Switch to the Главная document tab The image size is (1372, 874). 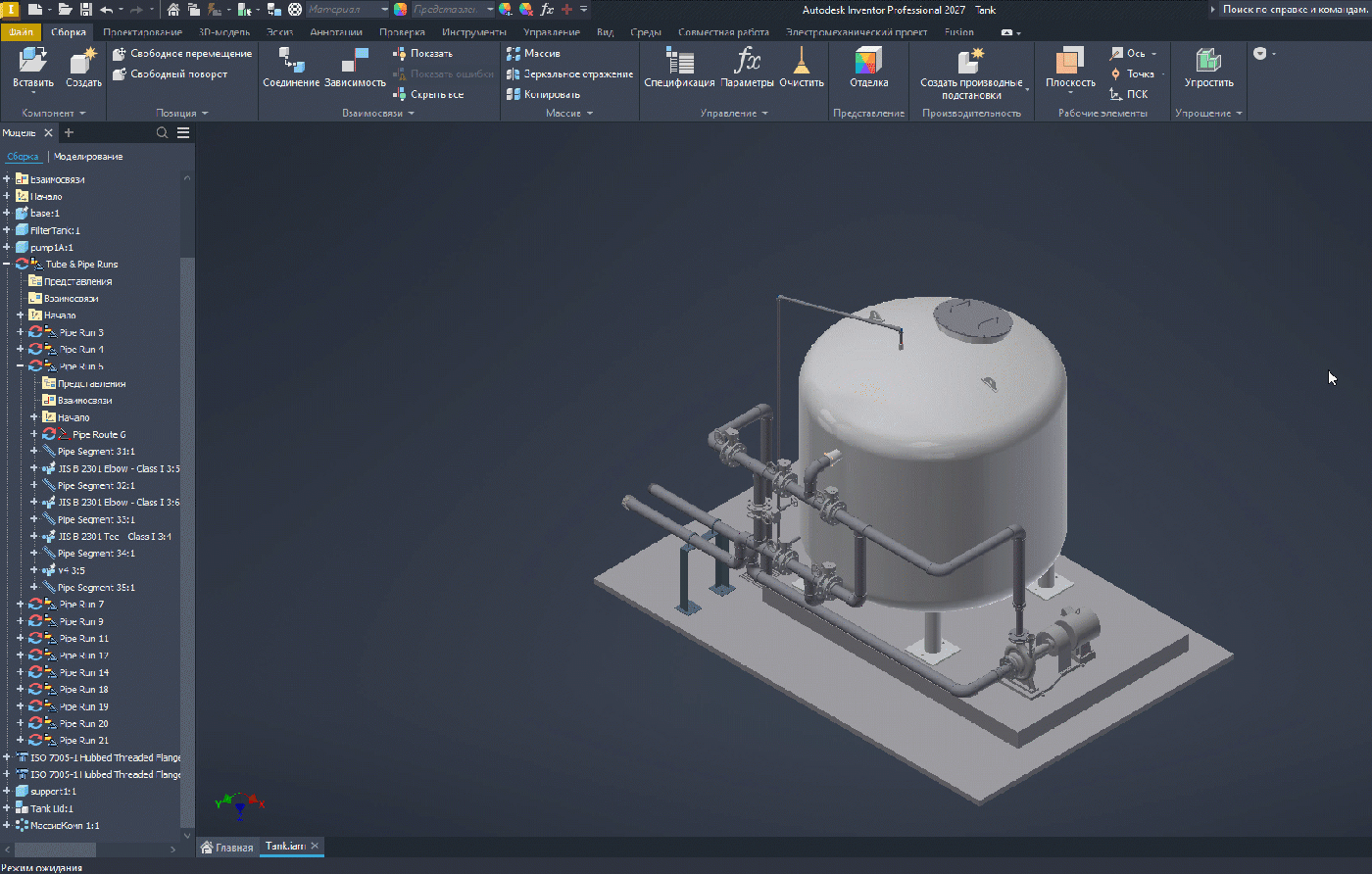(x=227, y=847)
